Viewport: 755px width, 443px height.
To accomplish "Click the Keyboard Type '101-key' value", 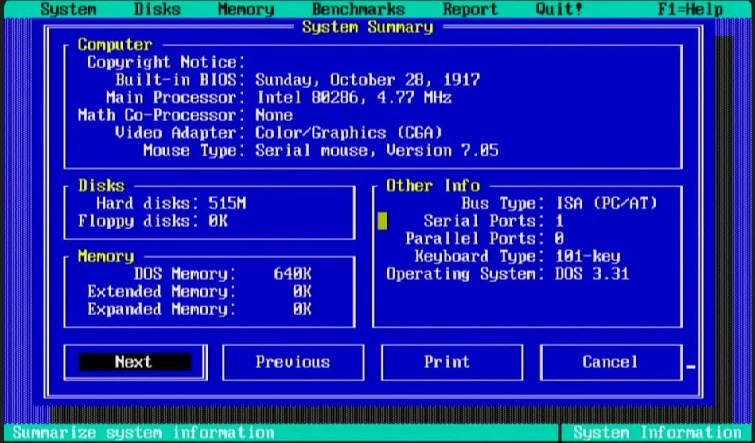I will 588,256.
